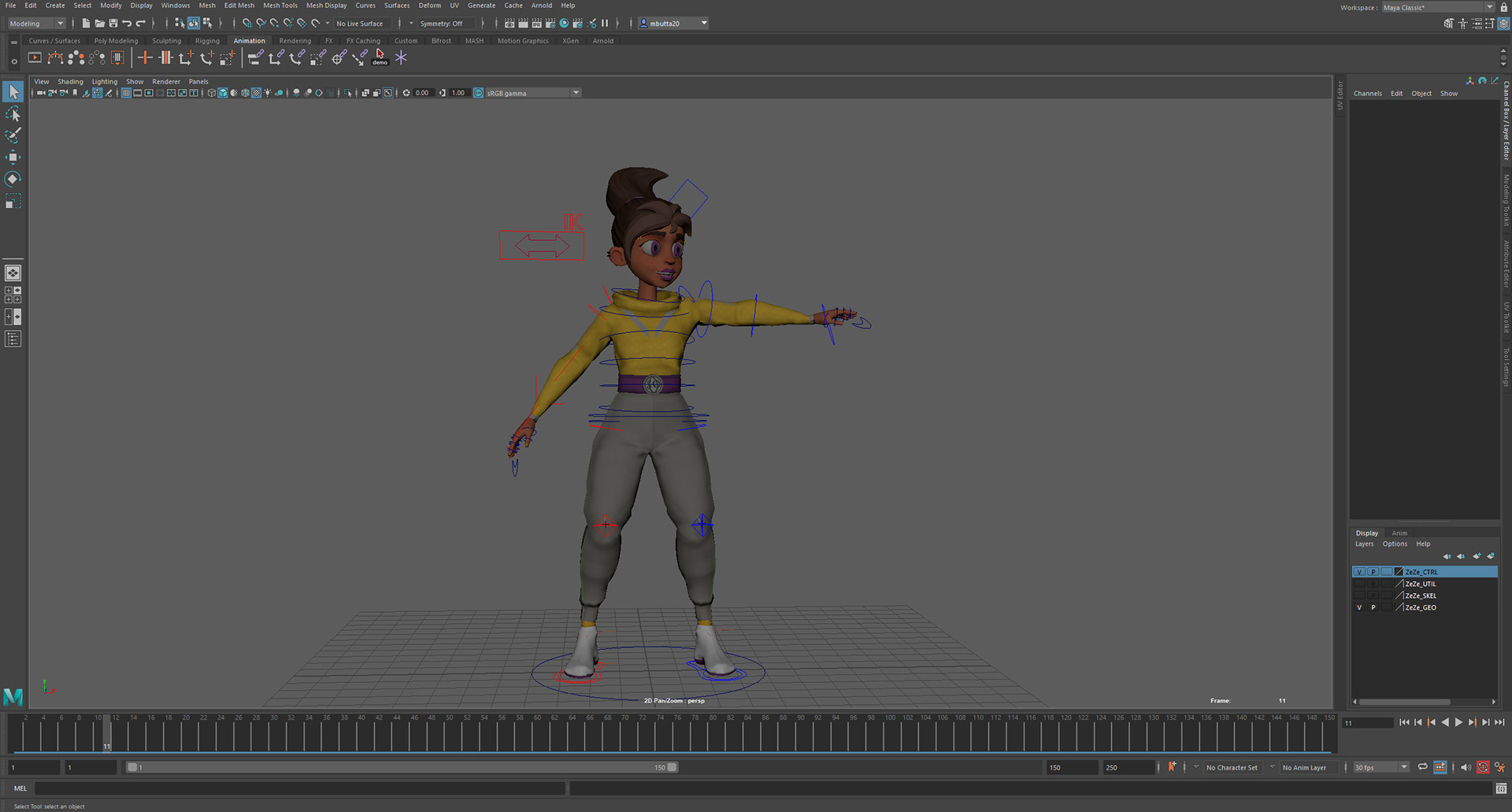Open the Deform menu
1512x812 pixels.
click(x=429, y=6)
